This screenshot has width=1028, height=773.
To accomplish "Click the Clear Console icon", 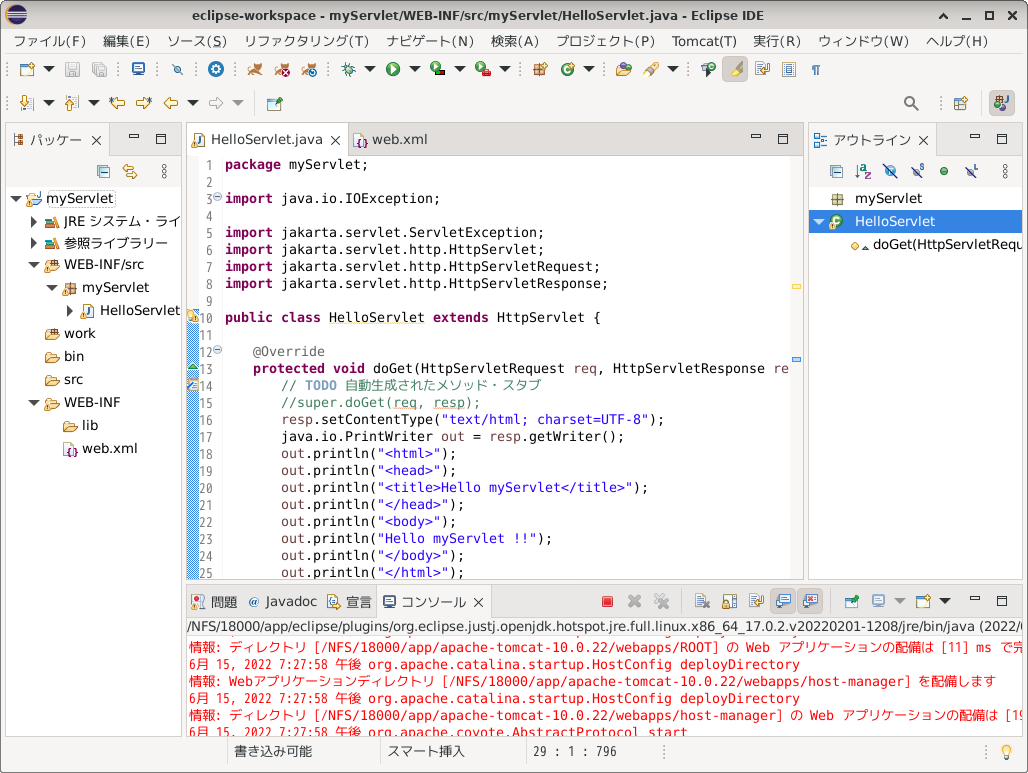I will 702,601.
